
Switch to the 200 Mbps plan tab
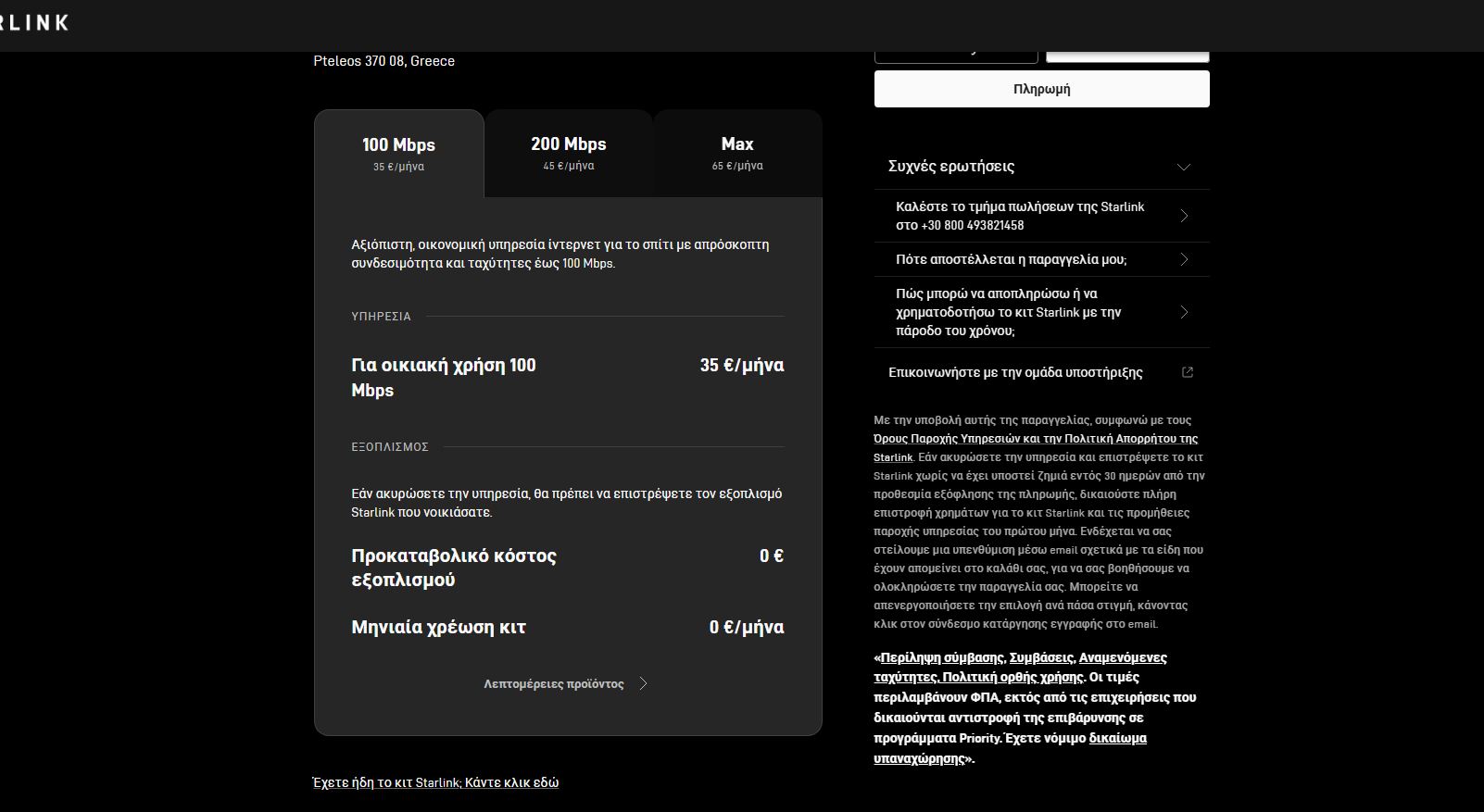(x=569, y=153)
